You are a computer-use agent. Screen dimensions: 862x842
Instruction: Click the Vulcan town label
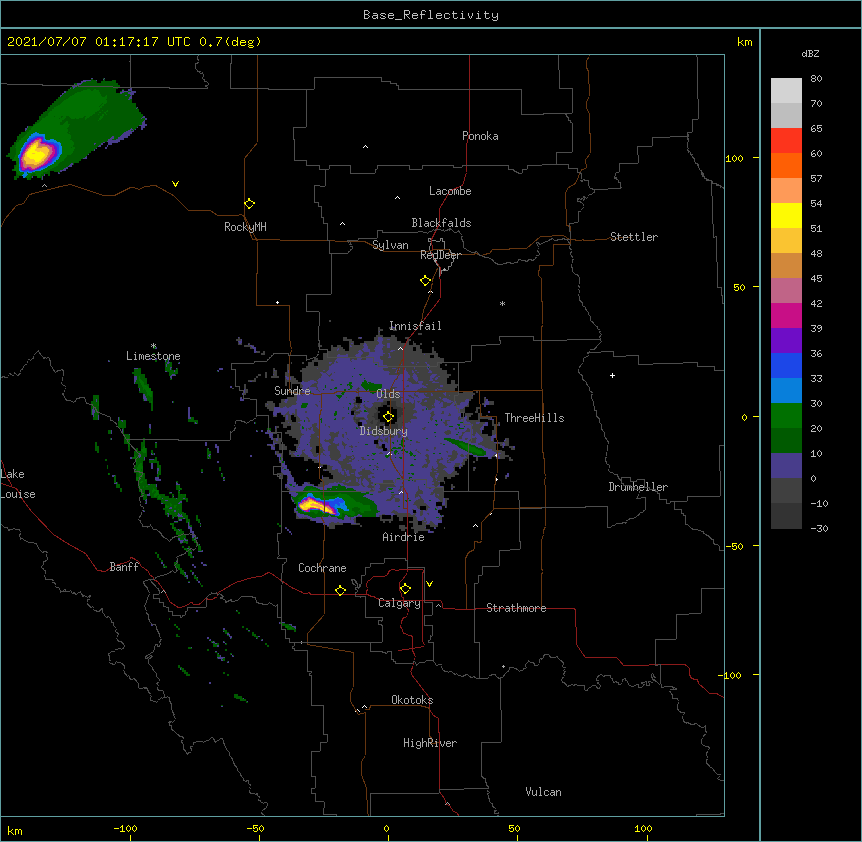(x=543, y=792)
